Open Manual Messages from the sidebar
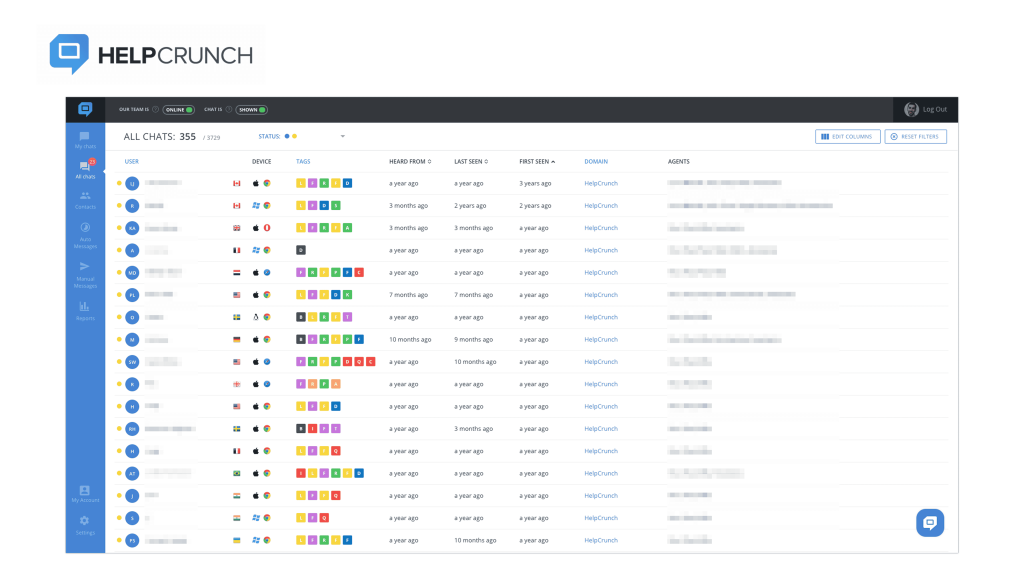Image resolution: width=1024 pixels, height=576 pixels. [85, 270]
